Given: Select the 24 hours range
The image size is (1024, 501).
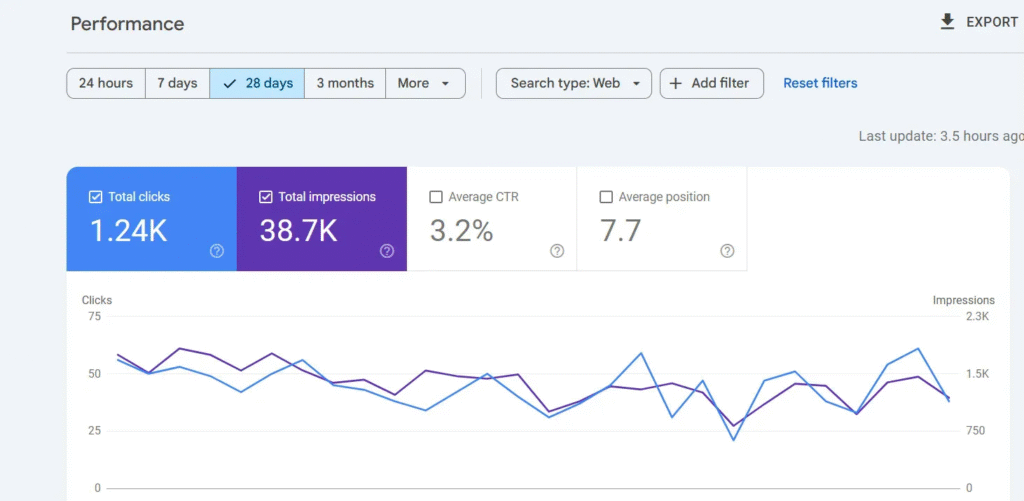Looking at the screenshot, I should (106, 84).
